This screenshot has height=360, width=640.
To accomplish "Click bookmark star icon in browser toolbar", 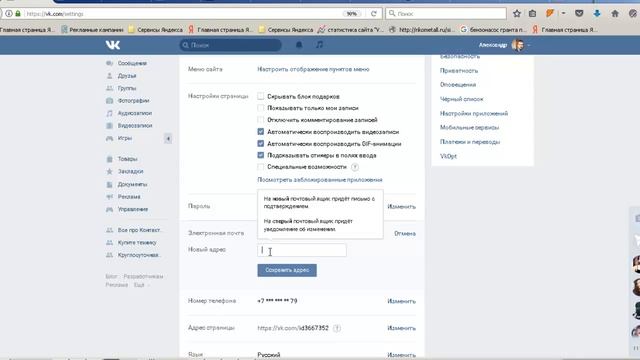I will coord(517,13).
